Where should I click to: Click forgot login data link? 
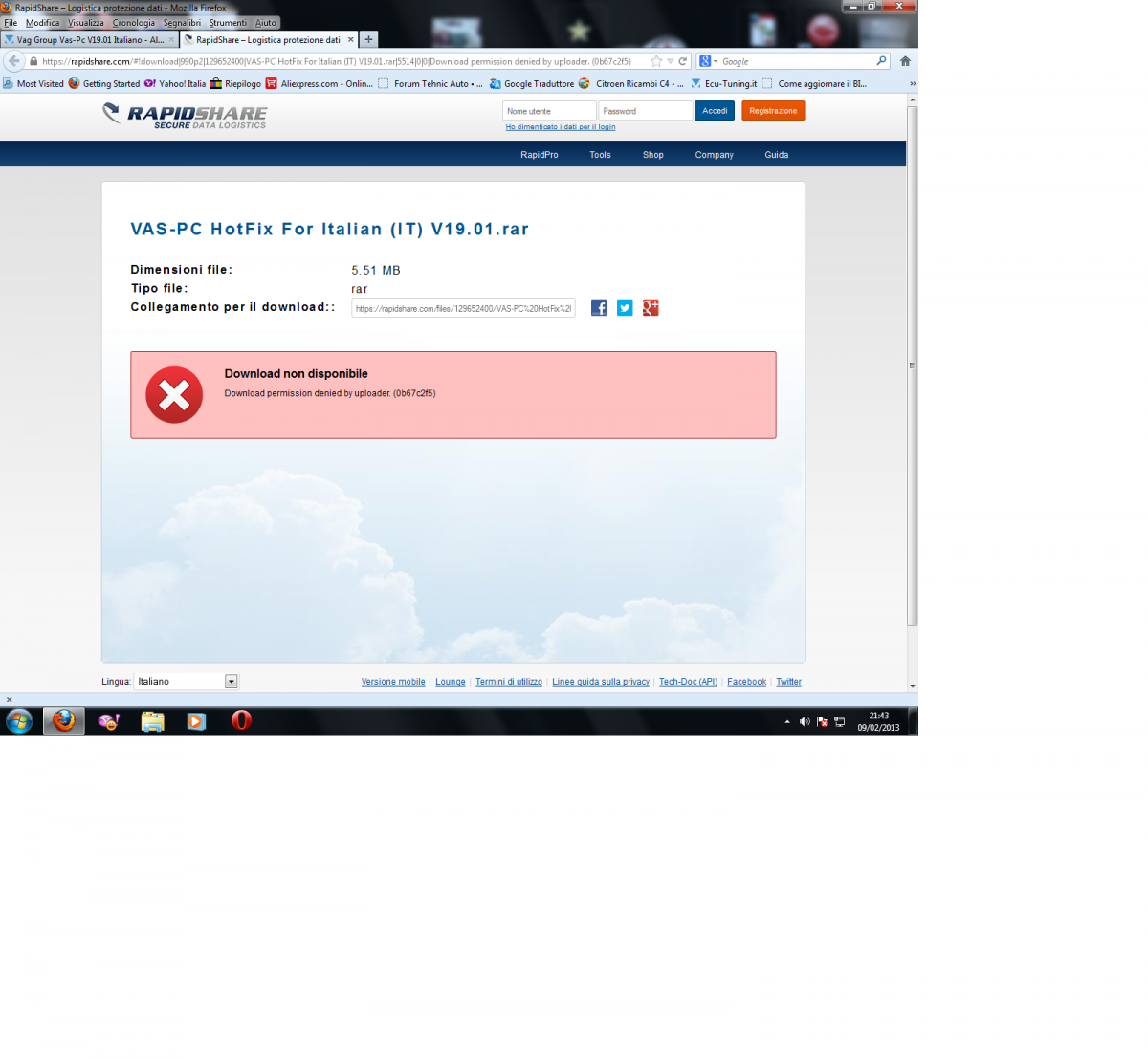coord(561,127)
